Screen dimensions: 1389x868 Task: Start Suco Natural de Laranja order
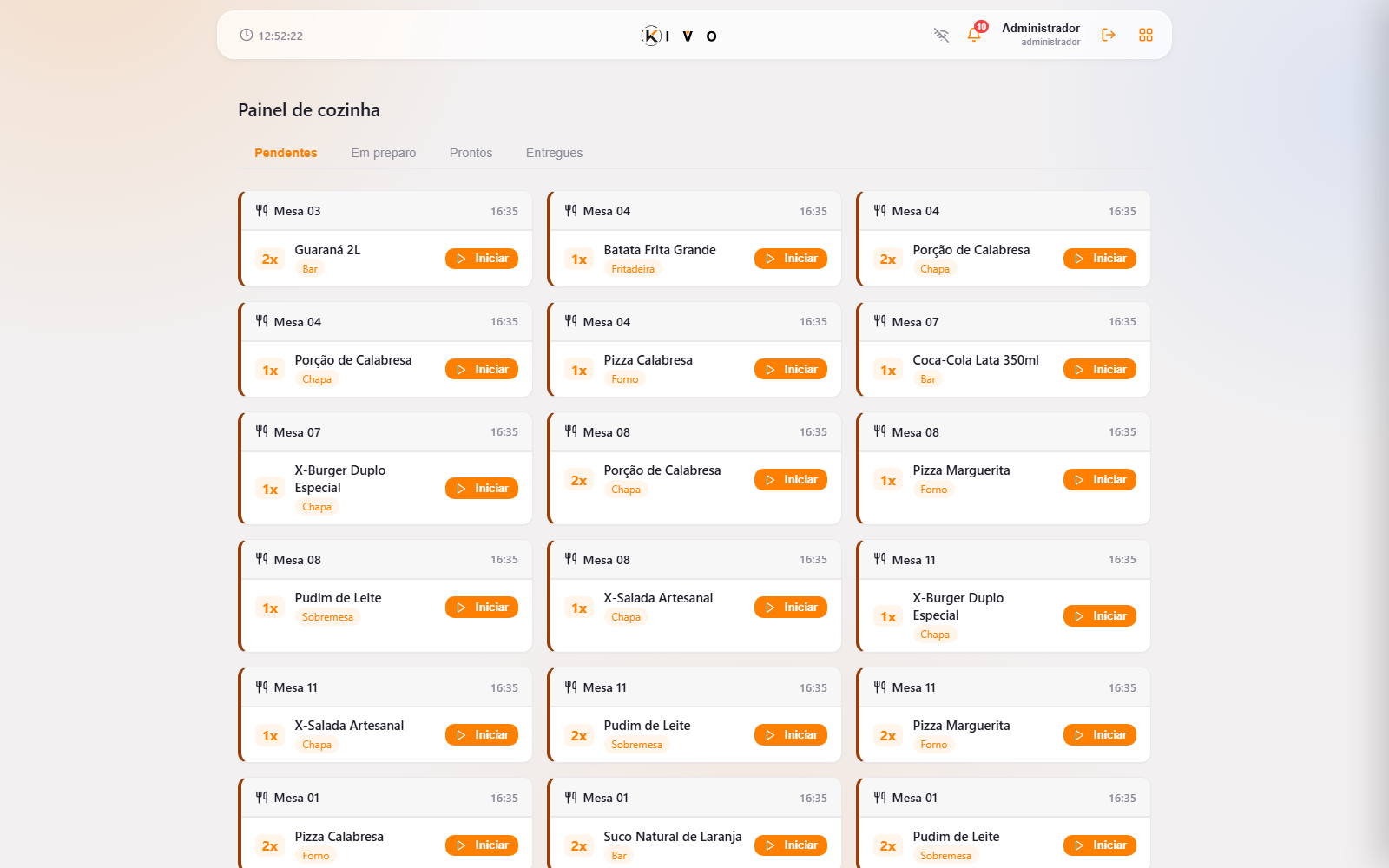pos(791,845)
